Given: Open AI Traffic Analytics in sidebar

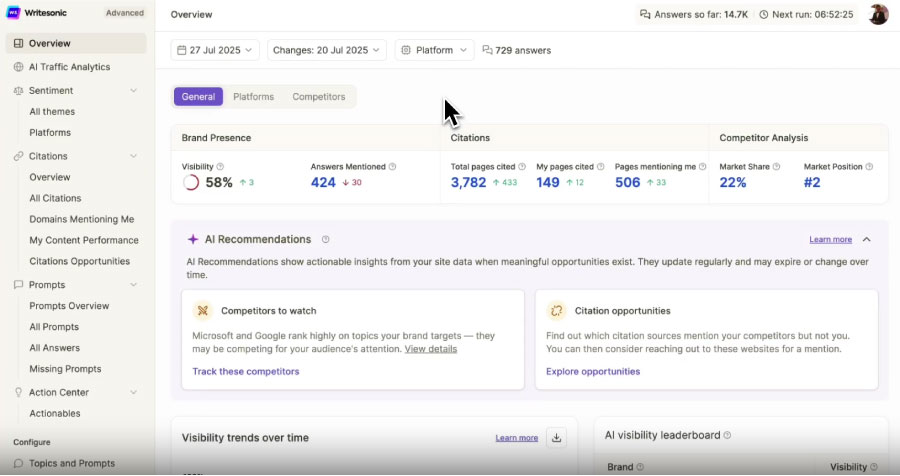Looking at the screenshot, I should 69,67.
